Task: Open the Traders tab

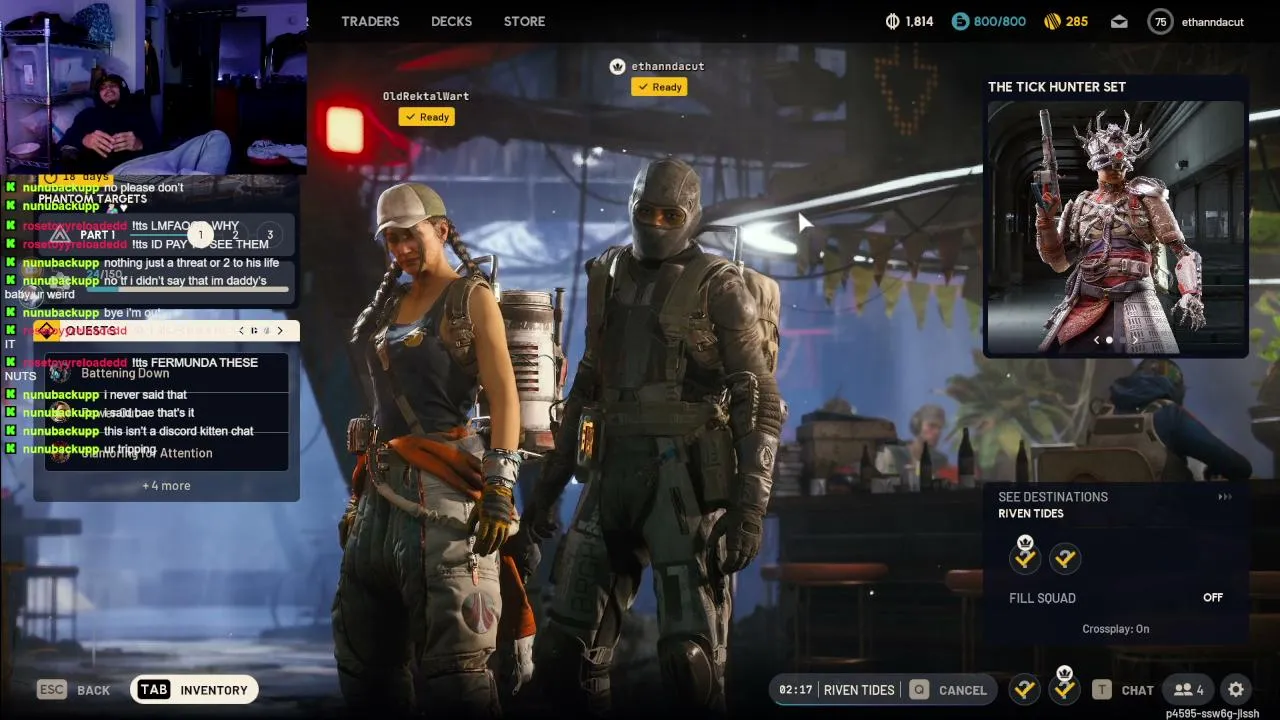Action: 370,21
